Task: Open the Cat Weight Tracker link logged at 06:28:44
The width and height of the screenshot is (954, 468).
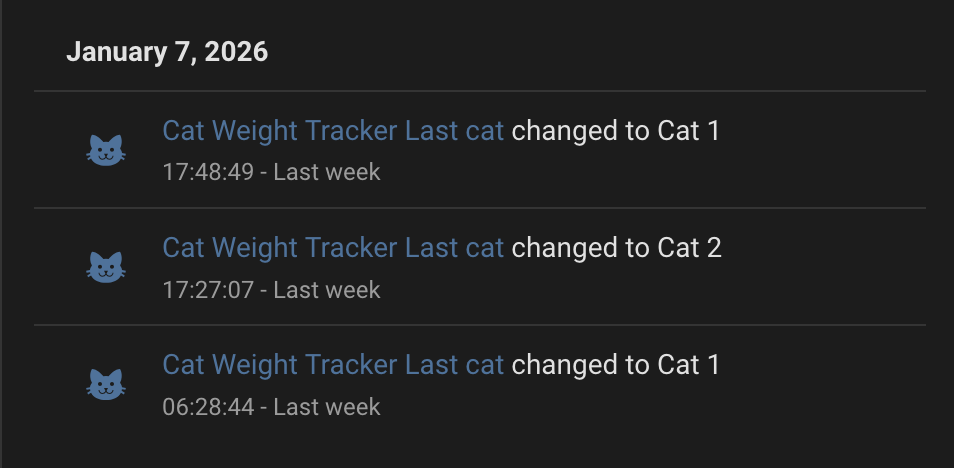Action: click(333, 364)
